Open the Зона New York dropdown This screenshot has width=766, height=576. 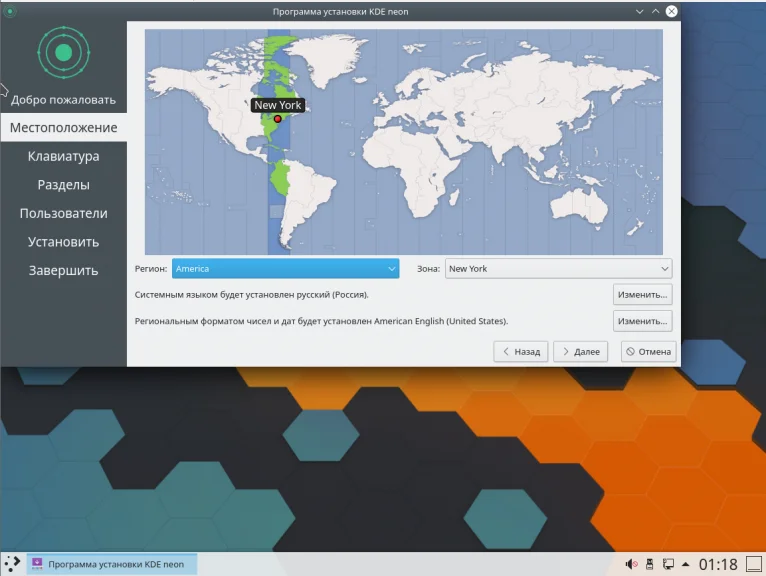click(x=558, y=269)
